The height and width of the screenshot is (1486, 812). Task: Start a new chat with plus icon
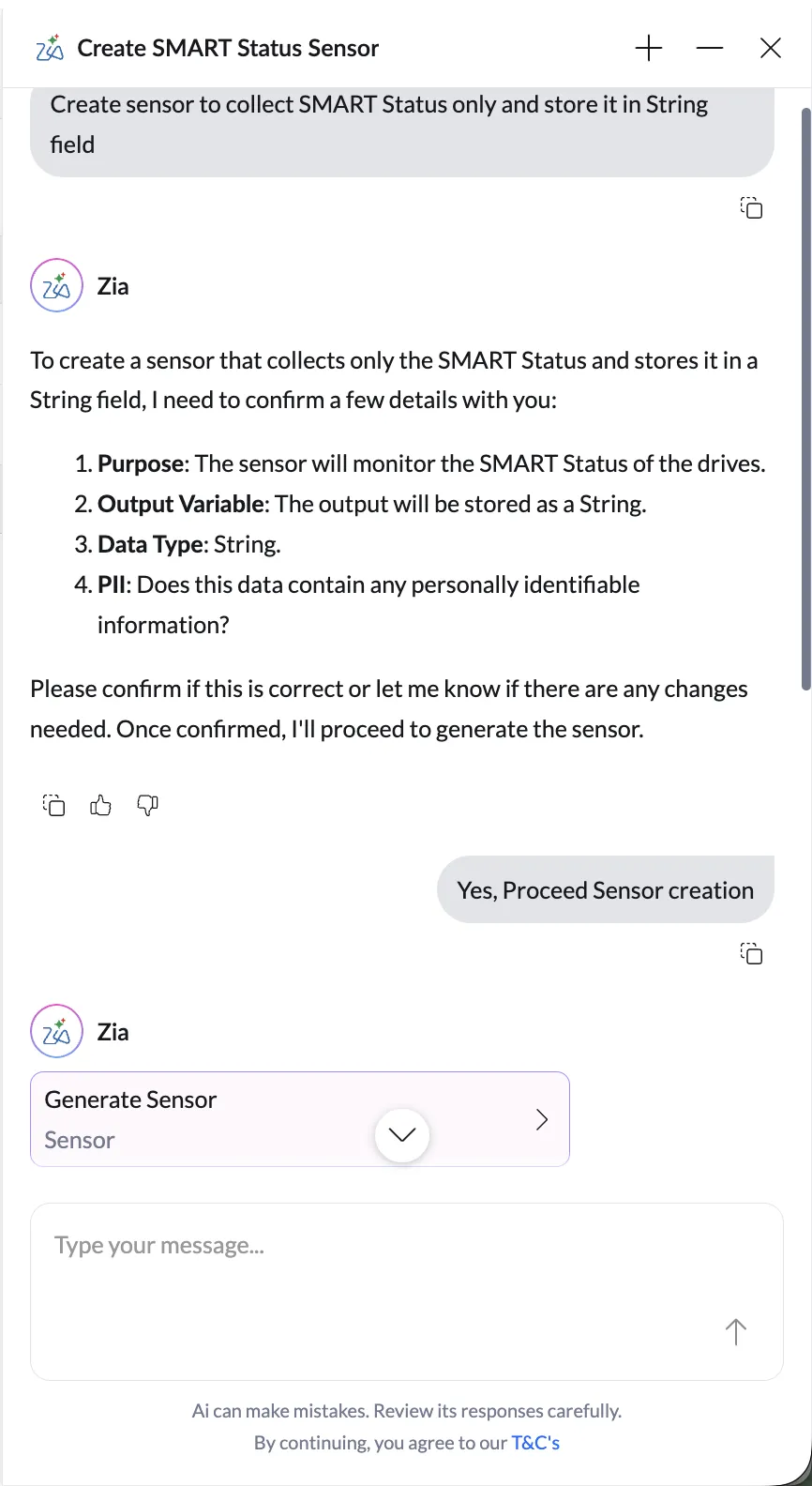click(x=649, y=48)
